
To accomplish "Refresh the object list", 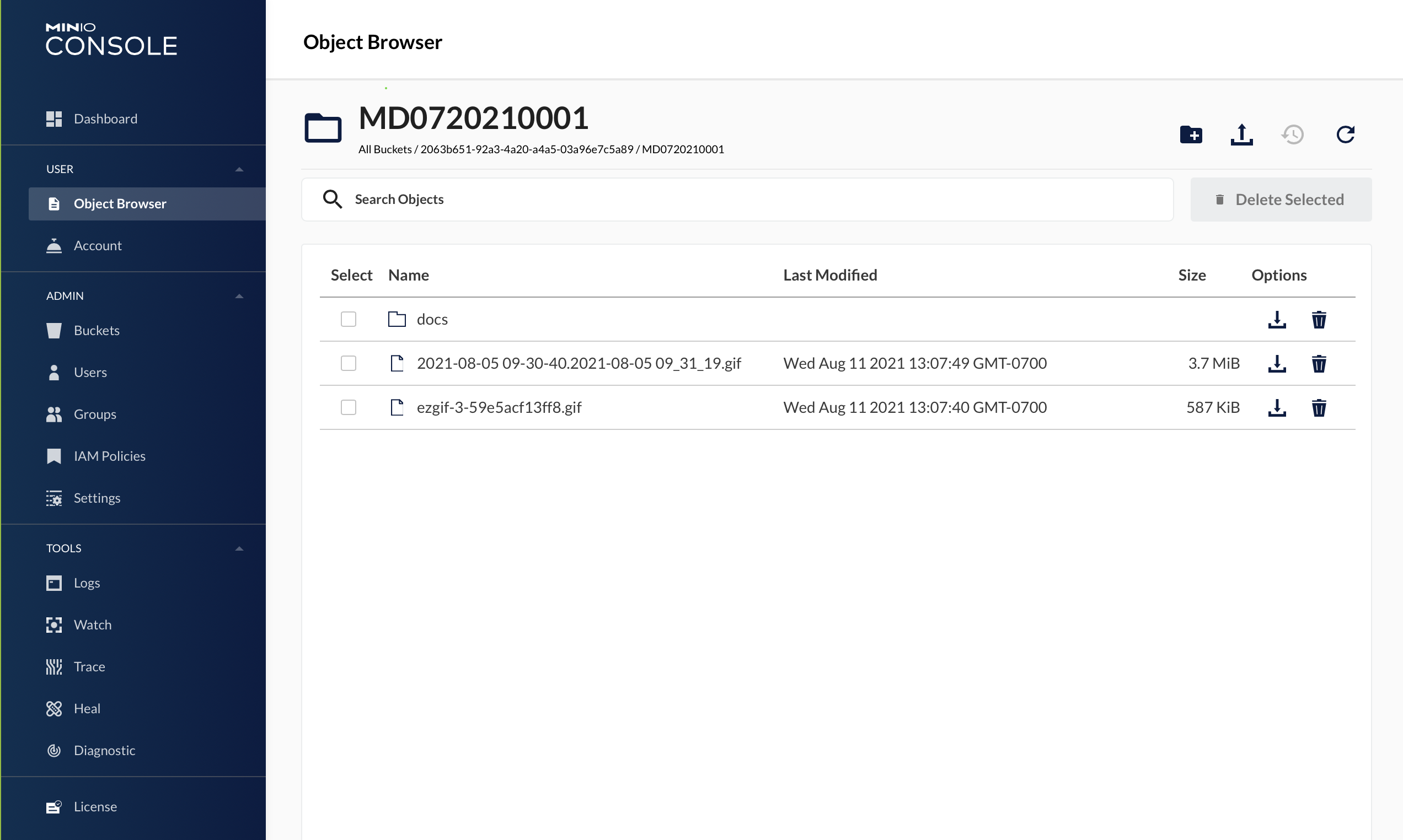I will (x=1345, y=134).
